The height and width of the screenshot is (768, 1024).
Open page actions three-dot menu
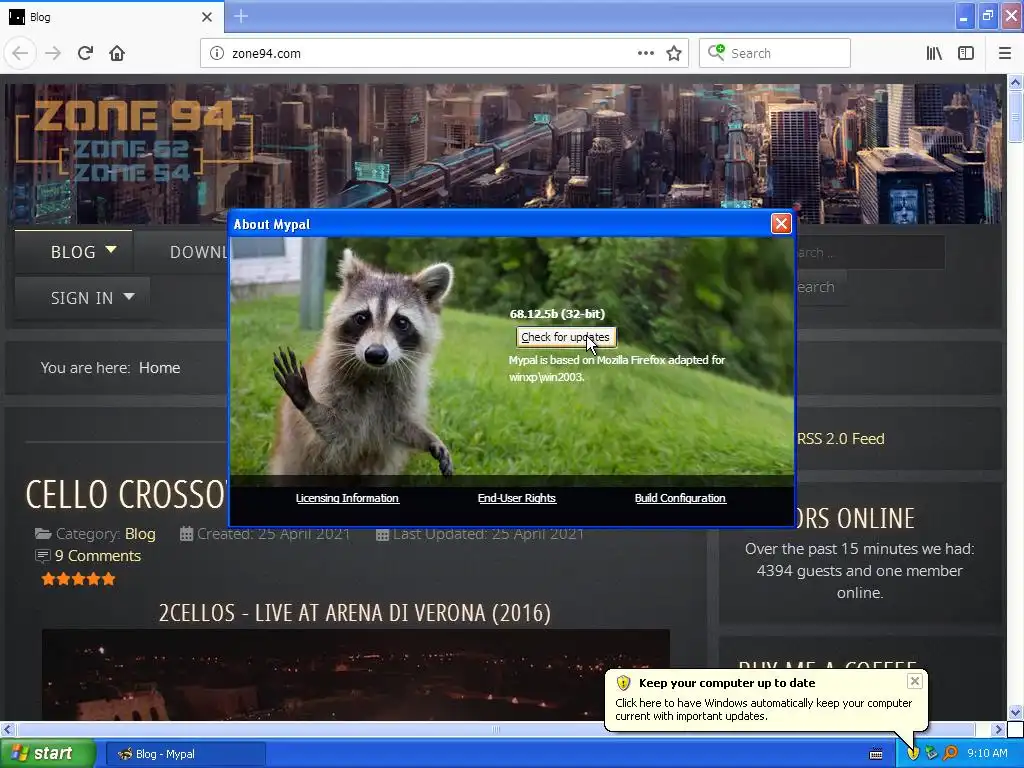645,53
